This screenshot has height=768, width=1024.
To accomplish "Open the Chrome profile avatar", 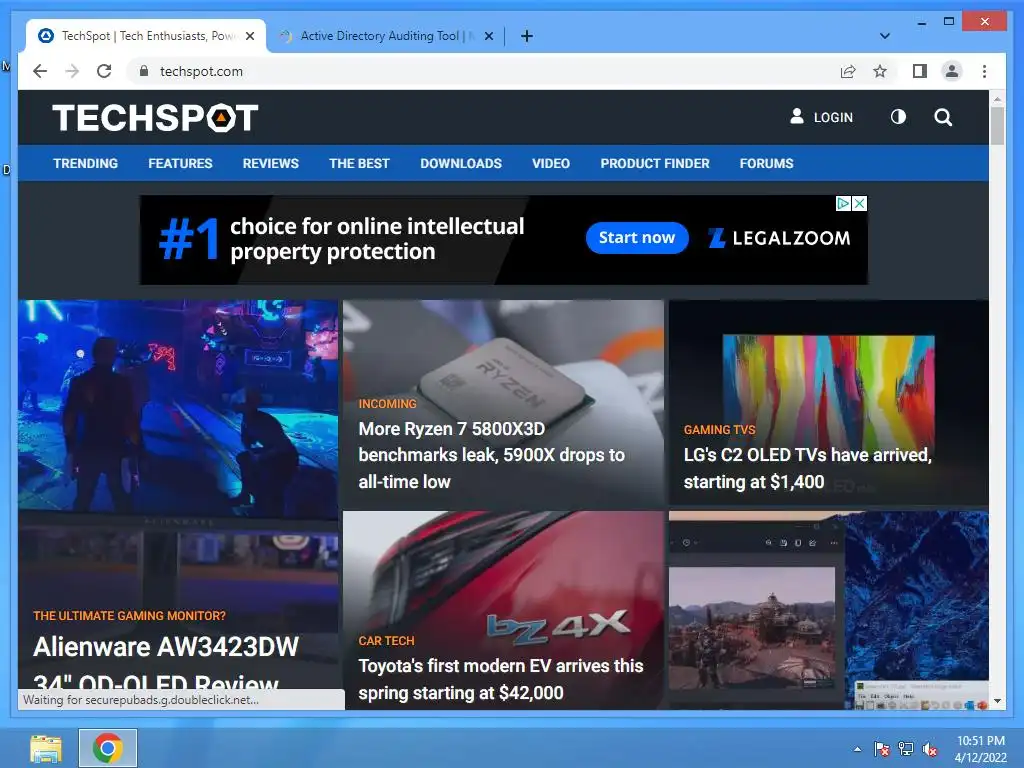I will point(952,71).
